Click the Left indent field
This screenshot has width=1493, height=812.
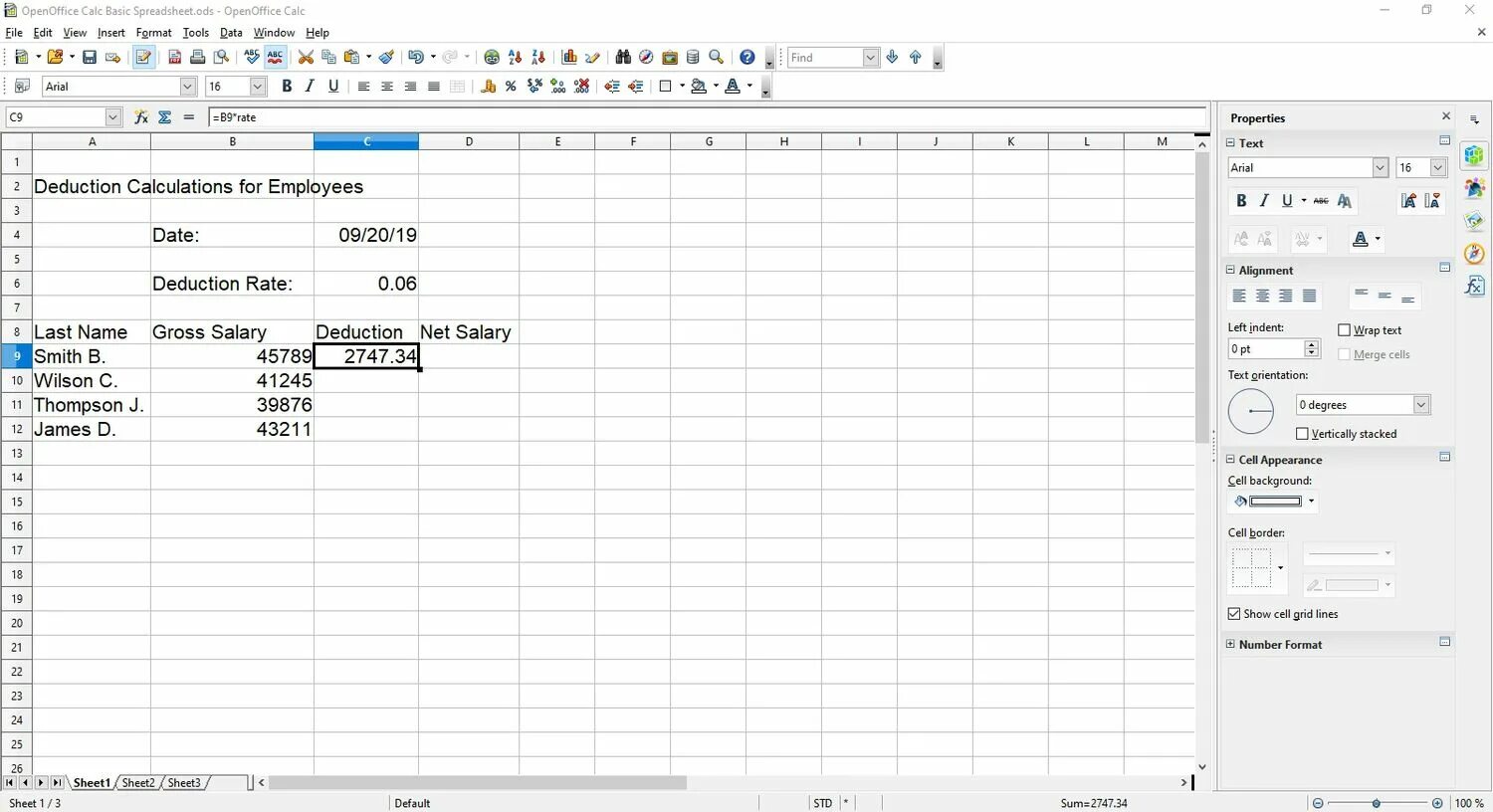1266,349
